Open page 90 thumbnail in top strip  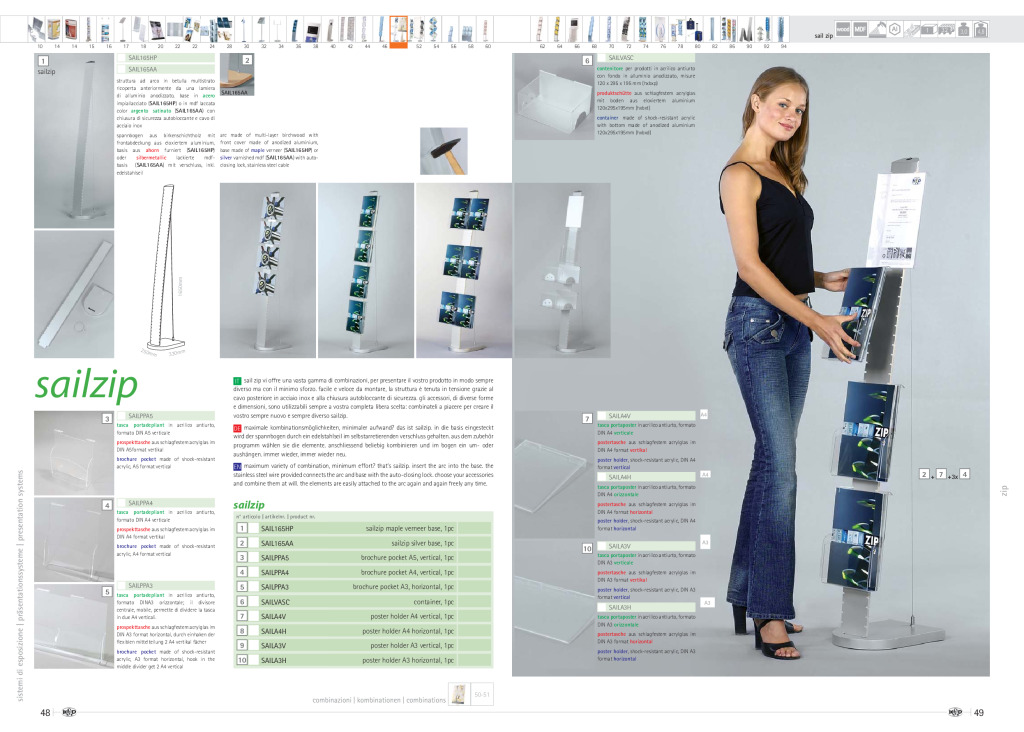[747, 29]
